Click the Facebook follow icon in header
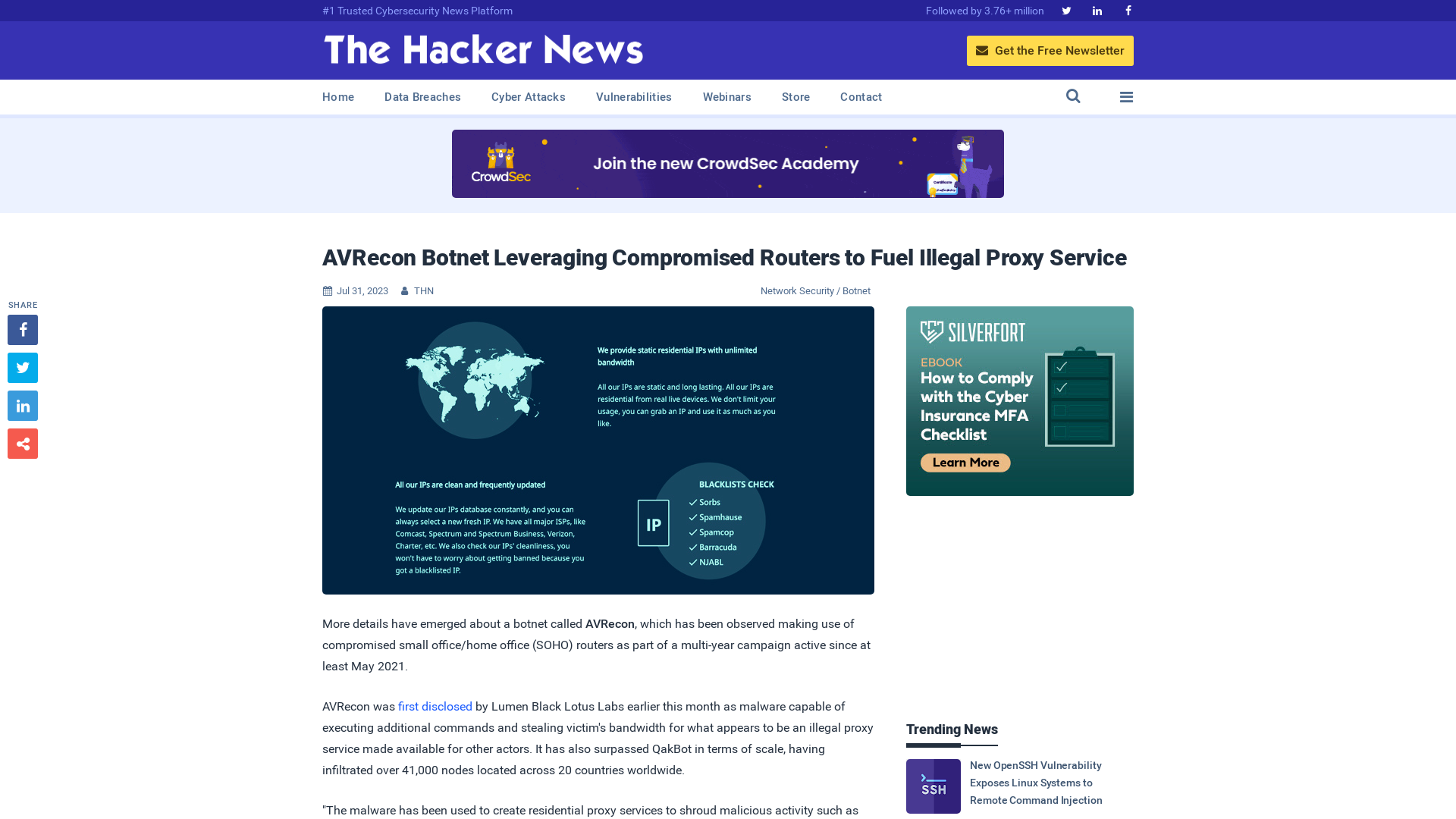The height and width of the screenshot is (819, 1456). click(x=1127, y=10)
